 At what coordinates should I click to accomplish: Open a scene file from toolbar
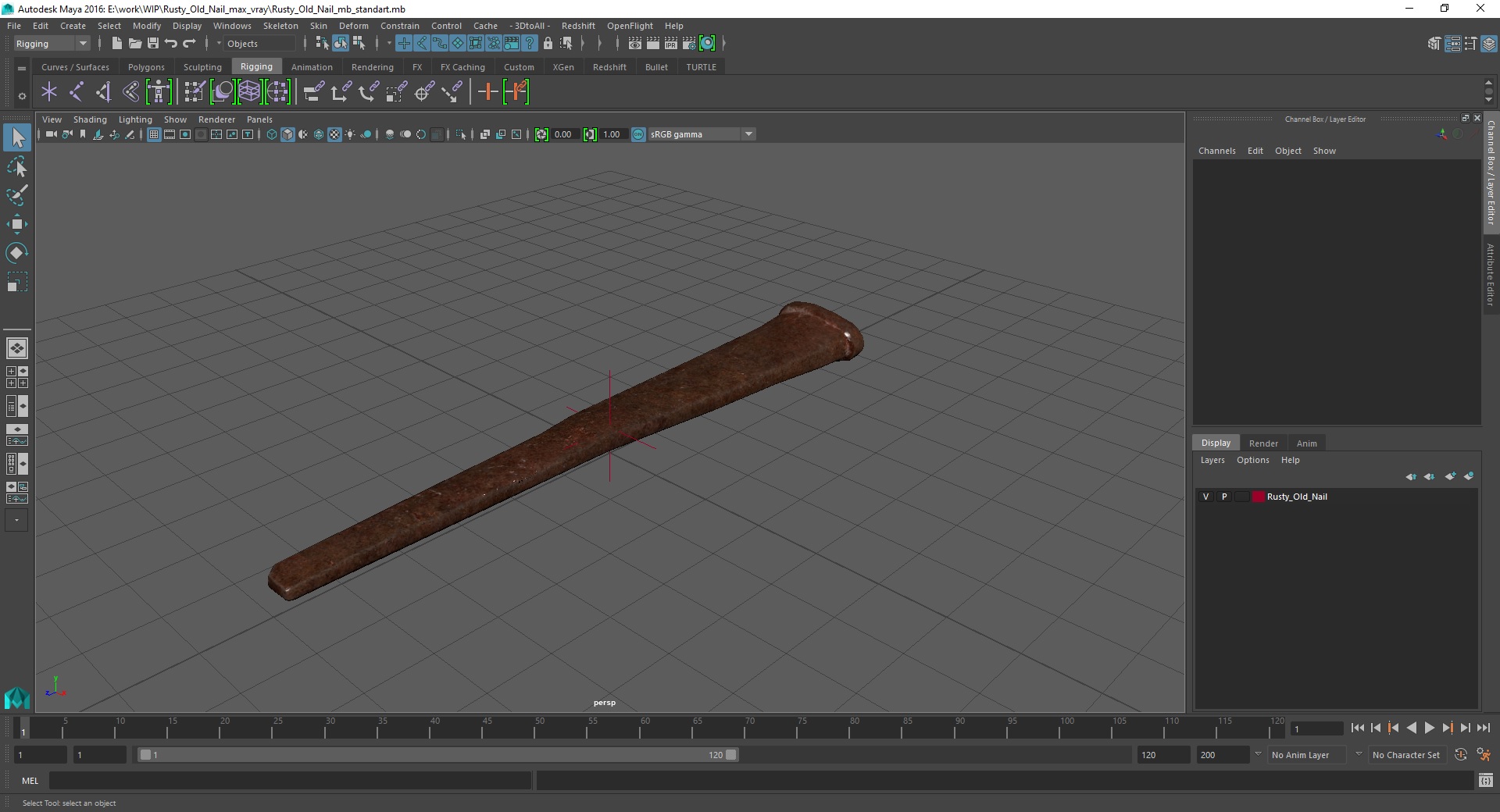134,44
